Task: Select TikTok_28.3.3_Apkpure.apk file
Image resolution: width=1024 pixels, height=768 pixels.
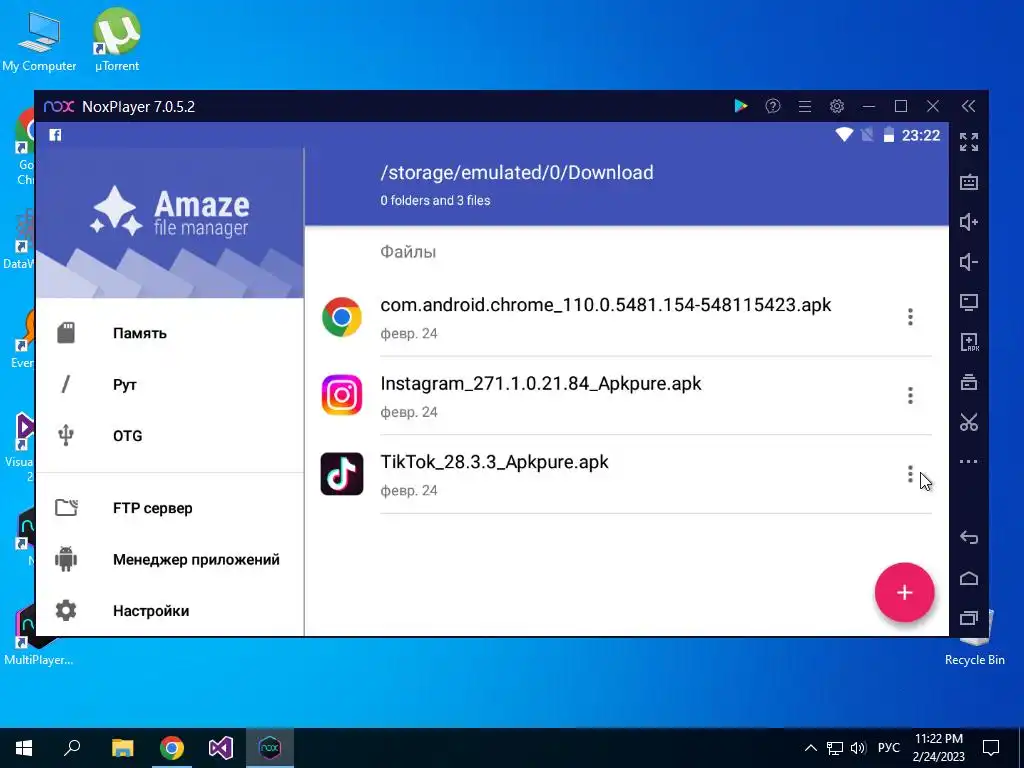Action: (494, 462)
